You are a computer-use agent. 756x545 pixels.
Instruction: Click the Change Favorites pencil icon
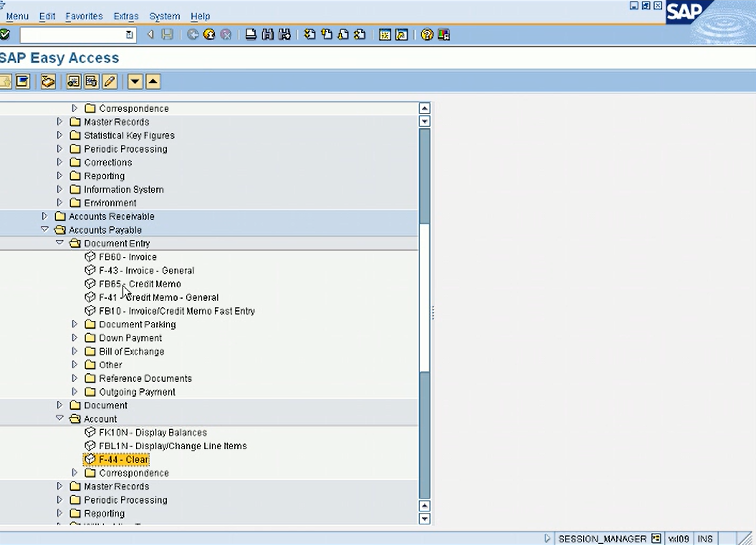click(x=109, y=82)
